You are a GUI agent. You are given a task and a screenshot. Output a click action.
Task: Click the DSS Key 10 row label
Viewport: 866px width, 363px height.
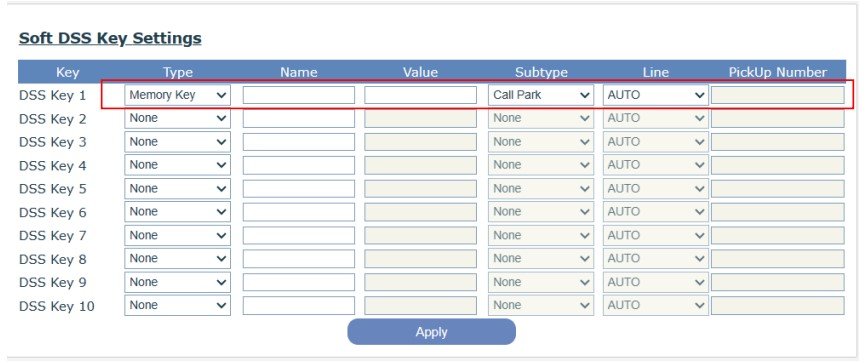click(57, 306)
